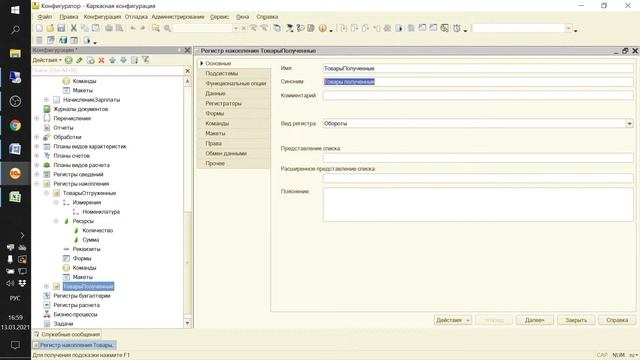Open the Сервис menu

pyautogui.click(x=219, y=17)
